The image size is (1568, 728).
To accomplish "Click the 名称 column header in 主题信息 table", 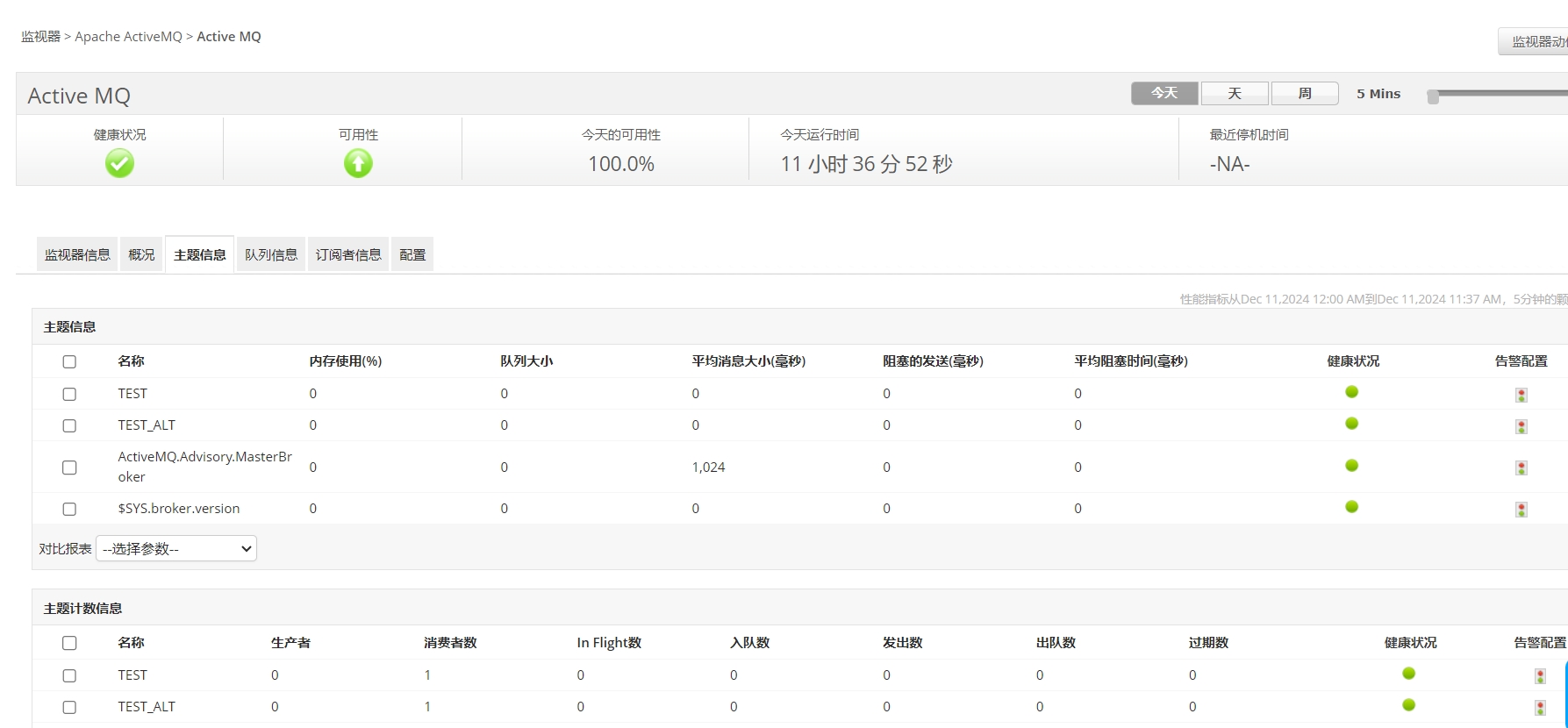I will click(x=131, y=360).
